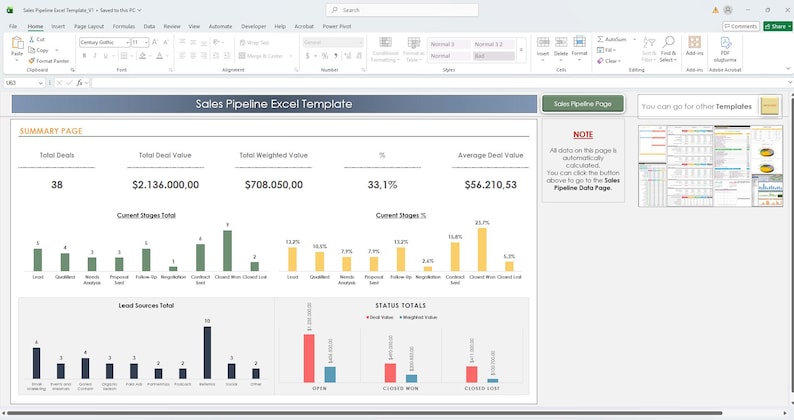Click the Format cells icon
The image size is (794, 420).
click(x=579, y=42)
